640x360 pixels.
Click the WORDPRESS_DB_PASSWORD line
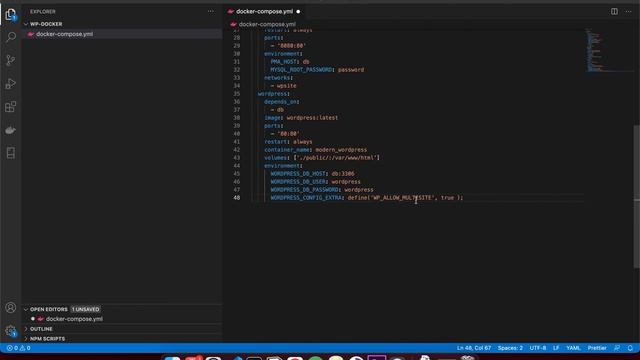click(x=322, y=190)
